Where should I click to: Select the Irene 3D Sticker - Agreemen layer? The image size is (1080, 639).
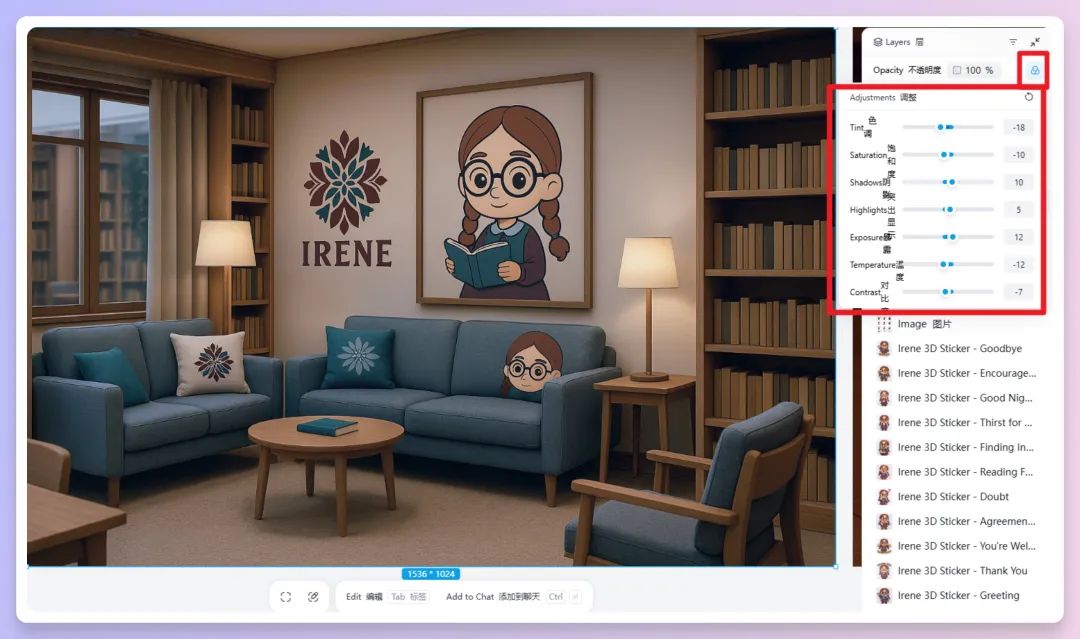(956, 521)
